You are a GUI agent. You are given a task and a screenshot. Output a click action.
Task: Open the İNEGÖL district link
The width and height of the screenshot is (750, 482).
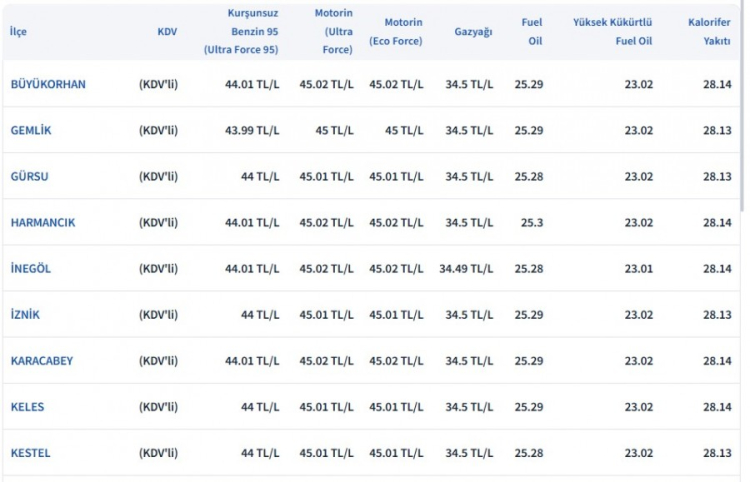pyautogui.click(x=30, y=269)
